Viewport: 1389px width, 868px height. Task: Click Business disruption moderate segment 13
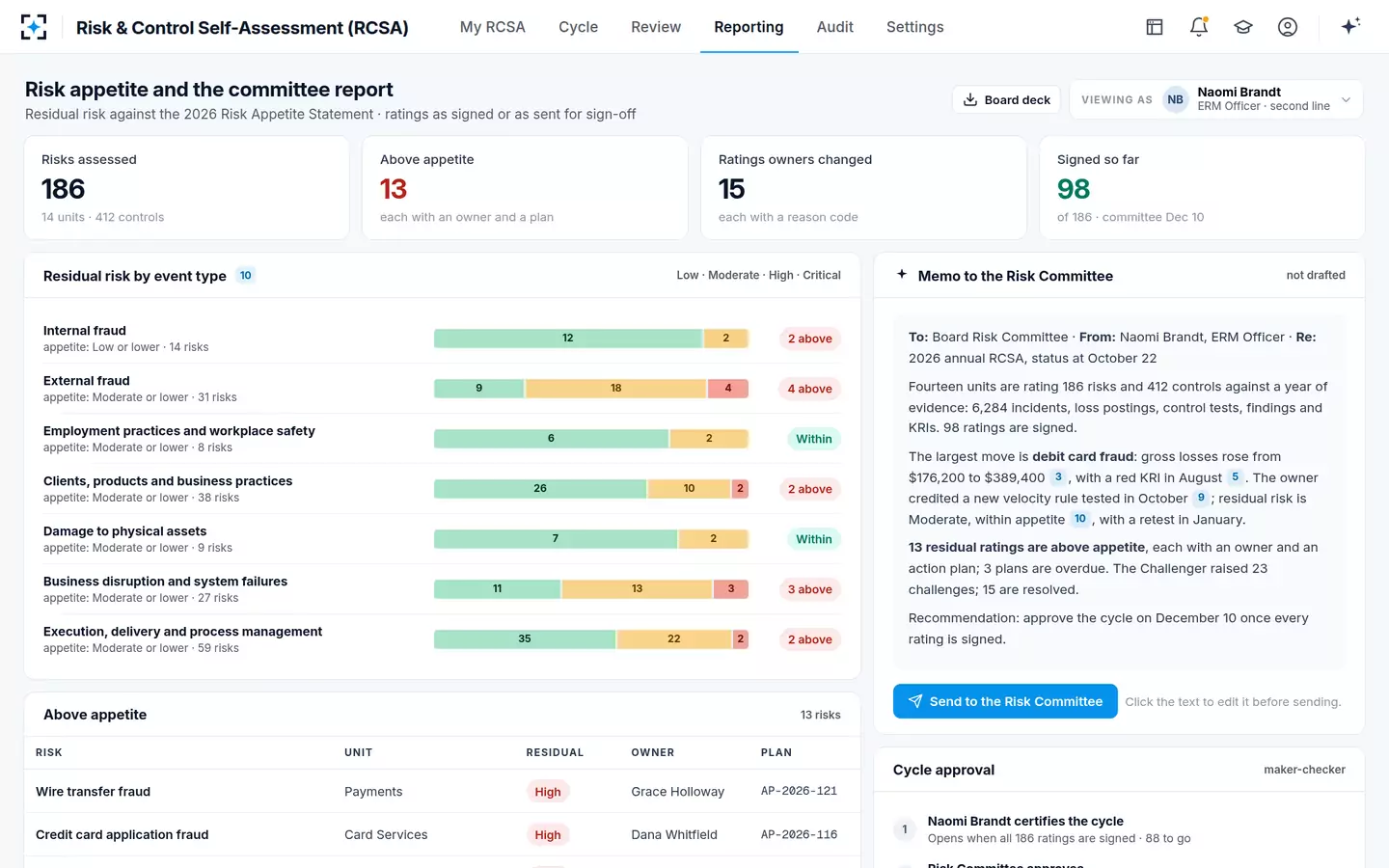[637, 589]
